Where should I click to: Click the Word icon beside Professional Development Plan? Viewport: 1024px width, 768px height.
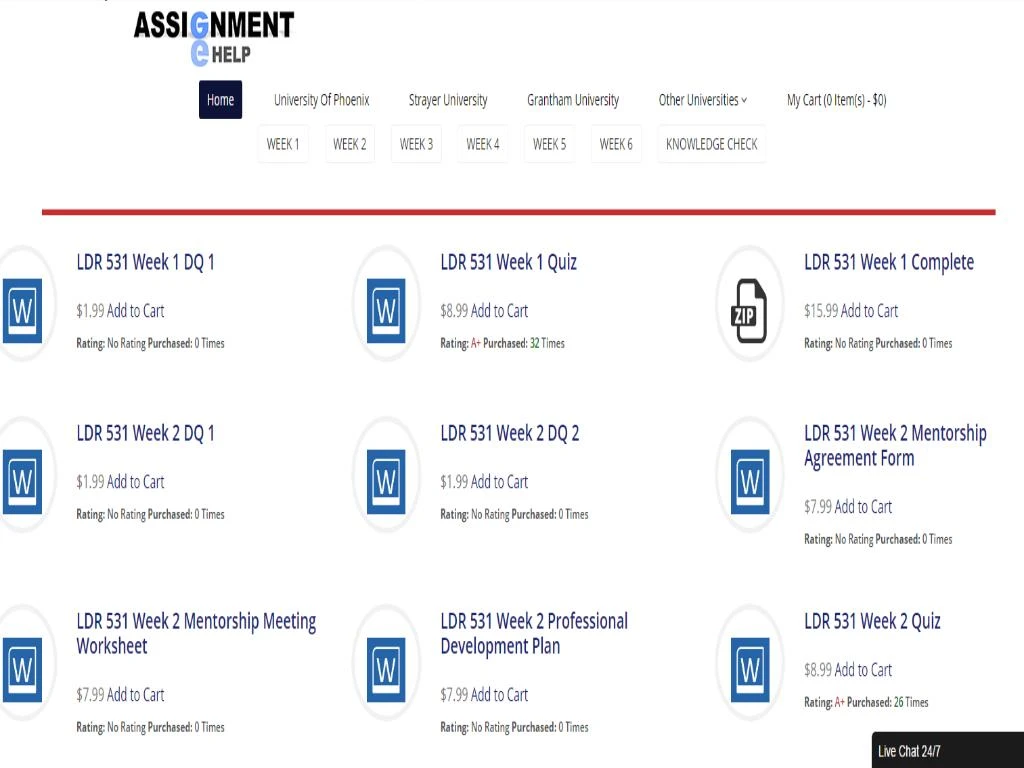click(386, 670)
